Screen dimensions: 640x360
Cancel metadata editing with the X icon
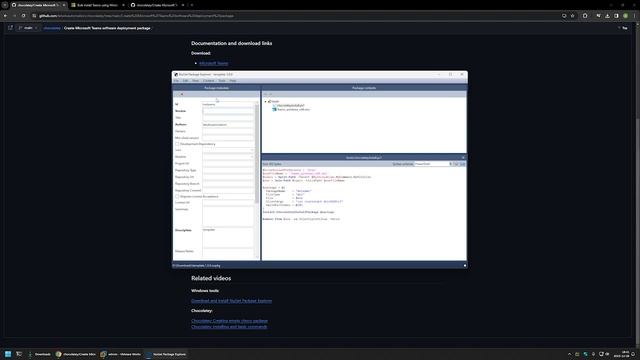182,94
